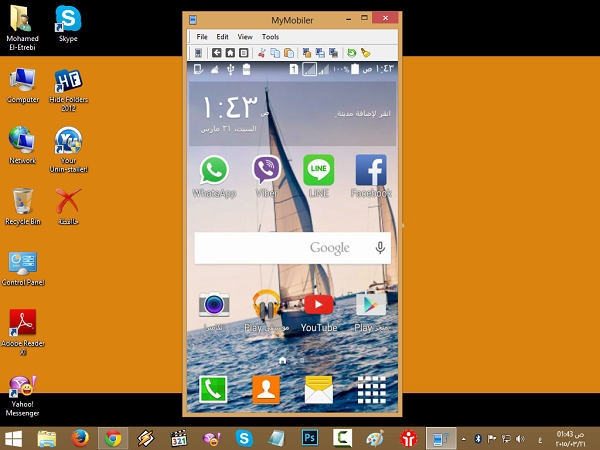Image resolution: width=600 pixels, height=450 pixels.
Task: Open the LINE app icon
Action: click(319, 176)
